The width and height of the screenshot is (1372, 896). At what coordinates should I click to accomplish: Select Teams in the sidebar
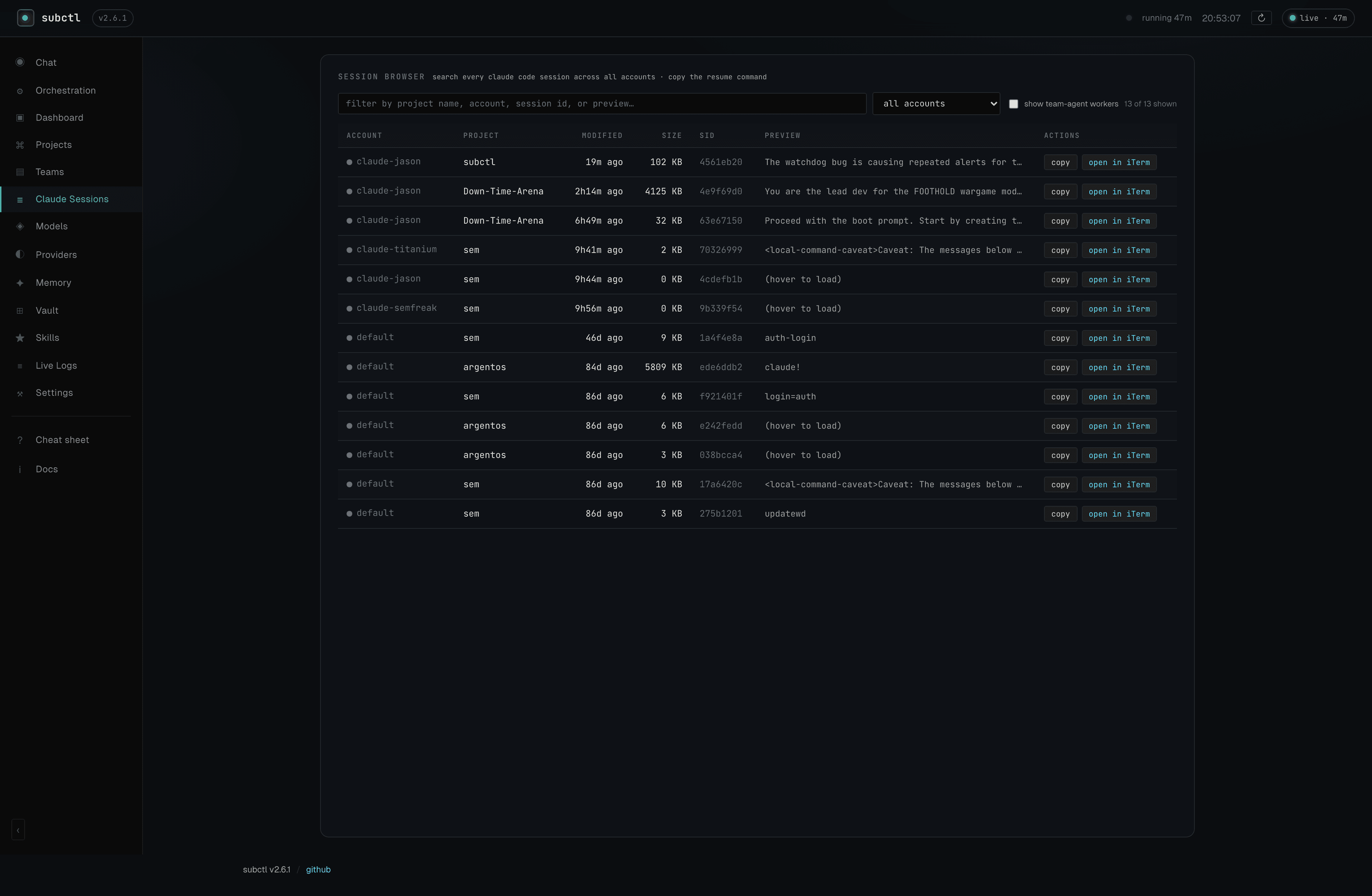point(50,172)
